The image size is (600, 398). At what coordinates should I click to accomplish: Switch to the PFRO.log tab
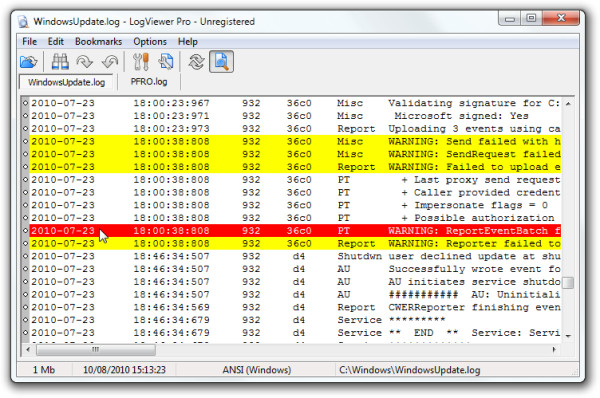pos(149,82)
